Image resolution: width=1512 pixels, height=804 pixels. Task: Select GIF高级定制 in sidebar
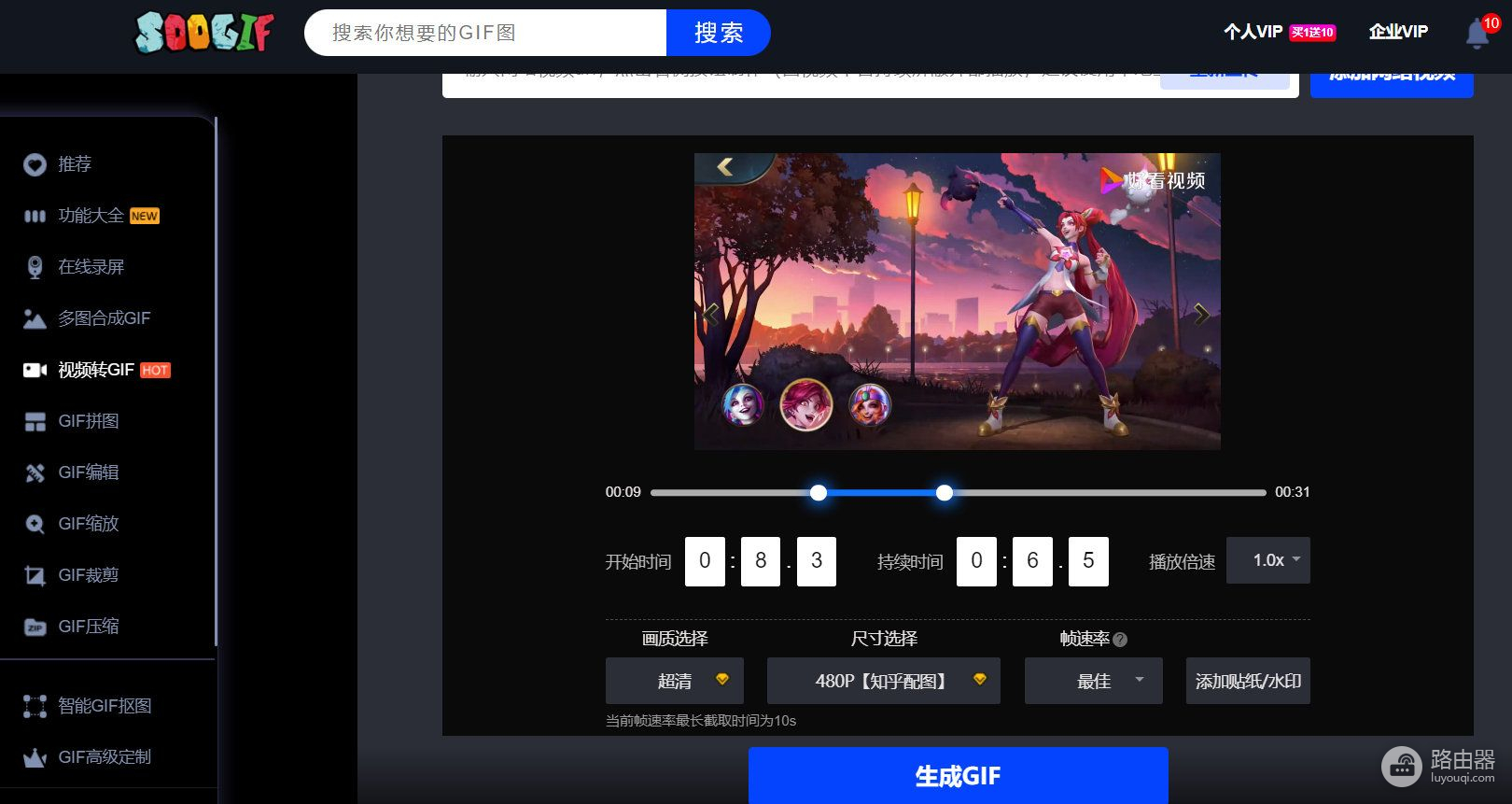pos(105,757)
